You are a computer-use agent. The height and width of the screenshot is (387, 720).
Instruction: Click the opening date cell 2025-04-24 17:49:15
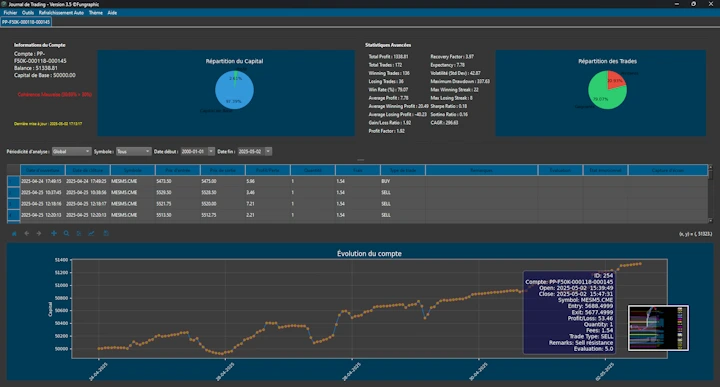coord(43,181)
